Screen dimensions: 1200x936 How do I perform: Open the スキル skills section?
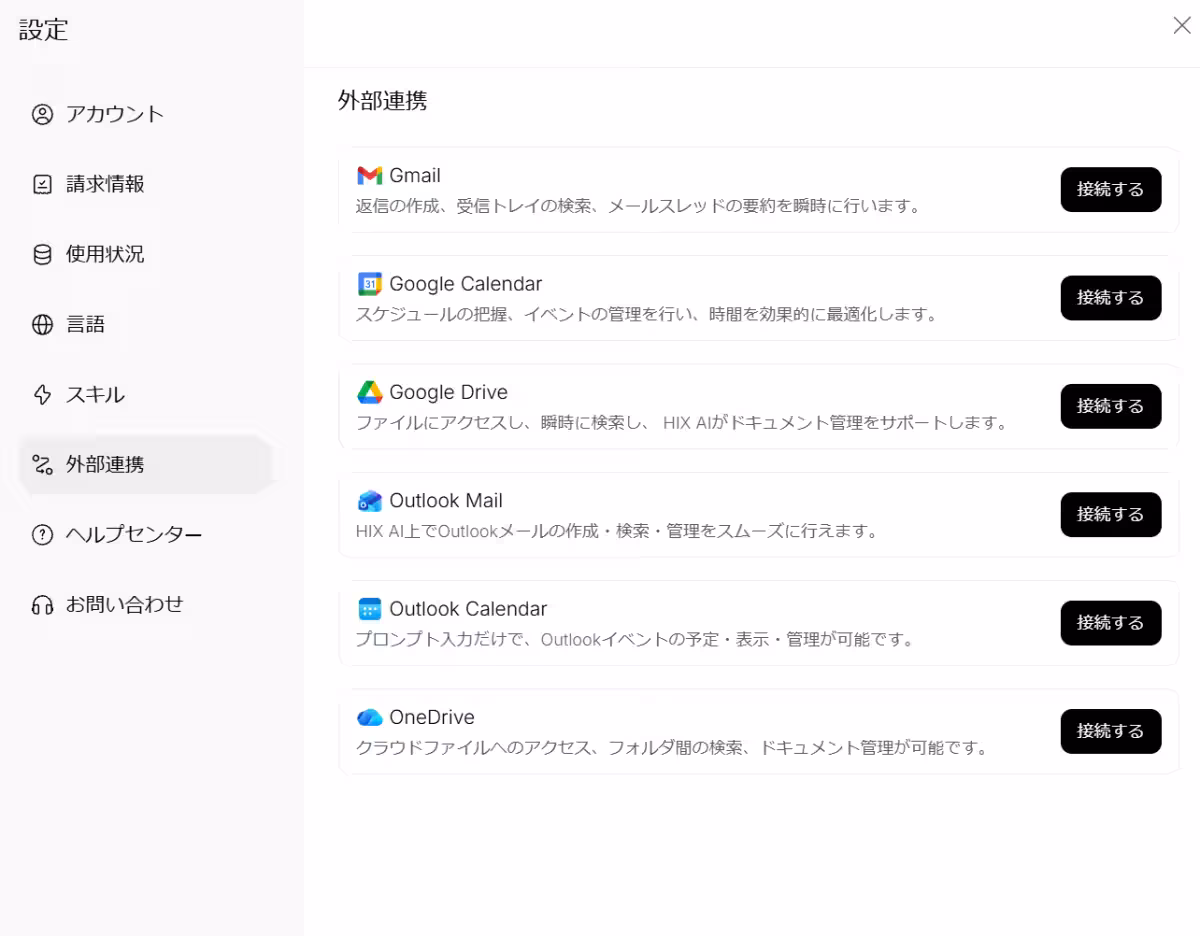coord(146,394)
